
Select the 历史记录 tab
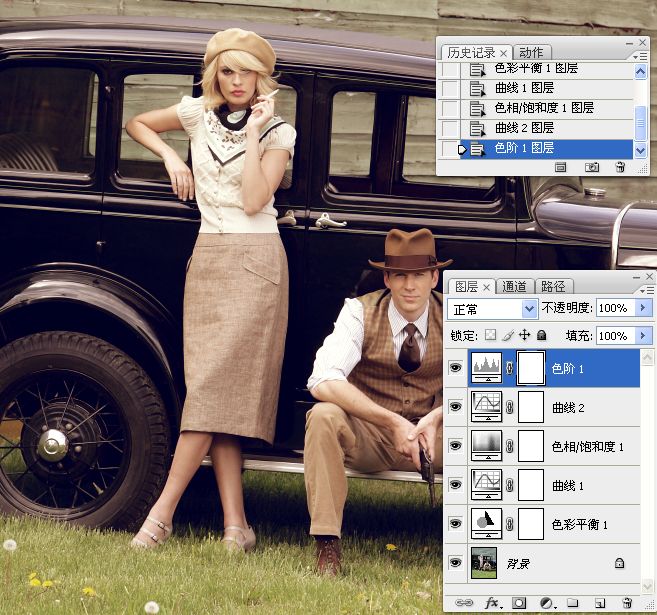pos(471,53)
